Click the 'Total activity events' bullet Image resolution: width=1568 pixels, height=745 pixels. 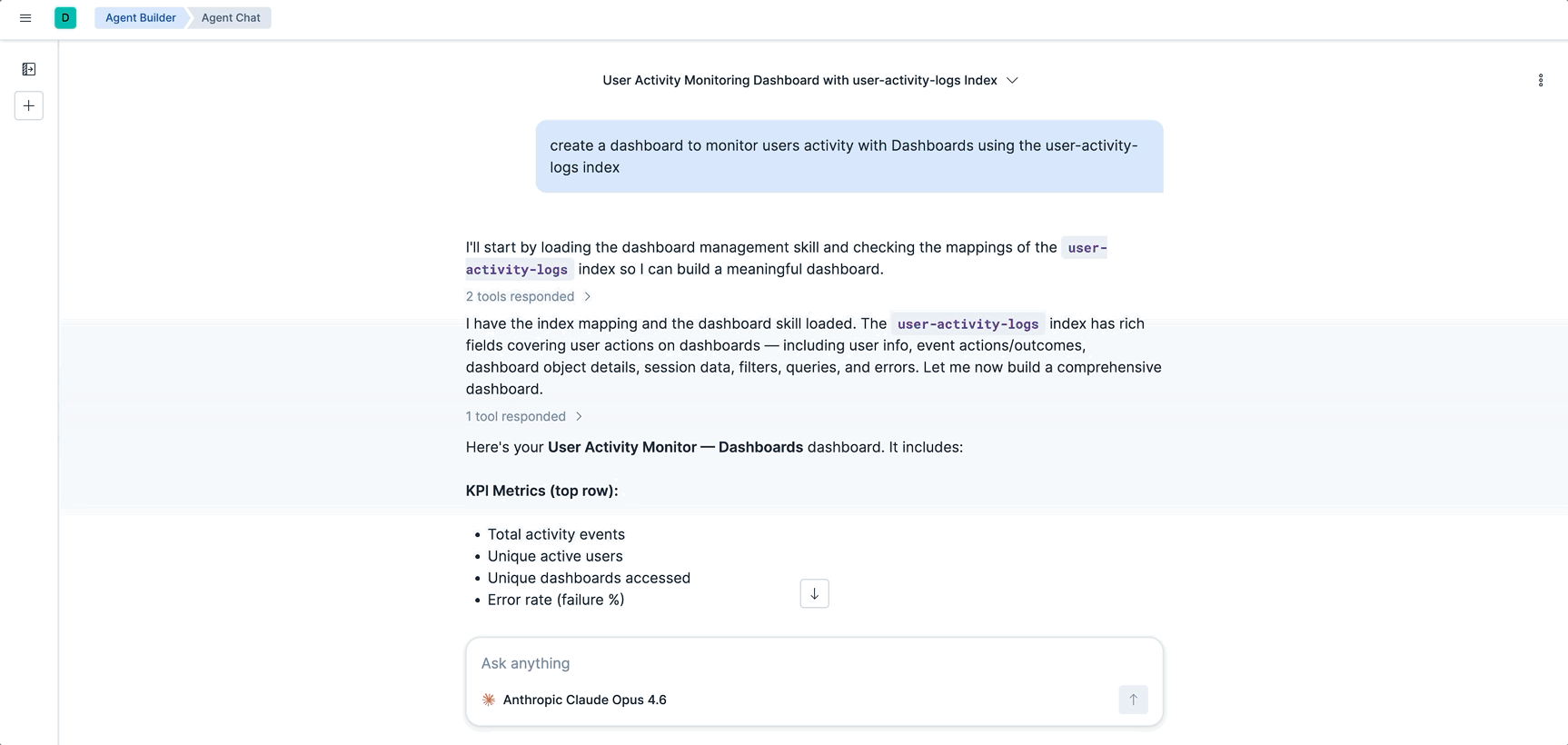556,534
